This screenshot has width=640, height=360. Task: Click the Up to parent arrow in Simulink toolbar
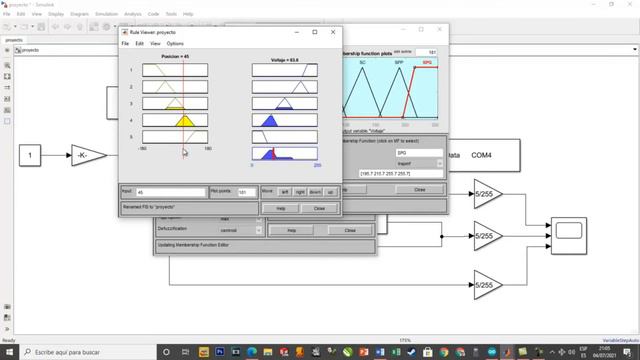click(80, 27)
